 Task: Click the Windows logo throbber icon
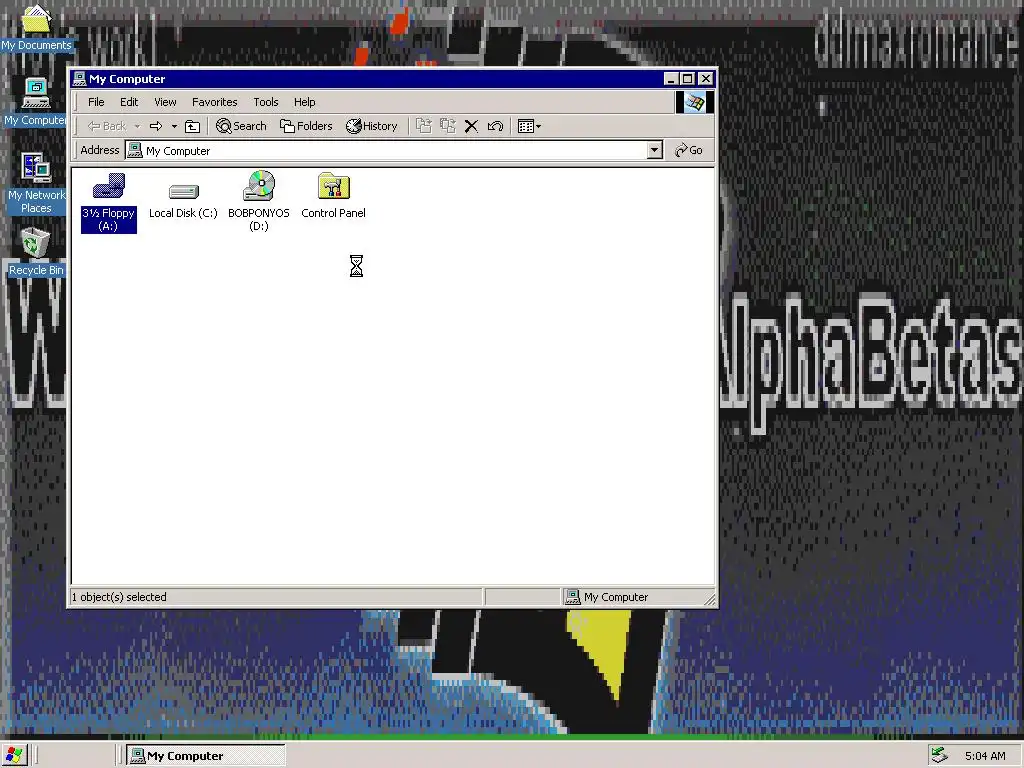tap(694, 102)
